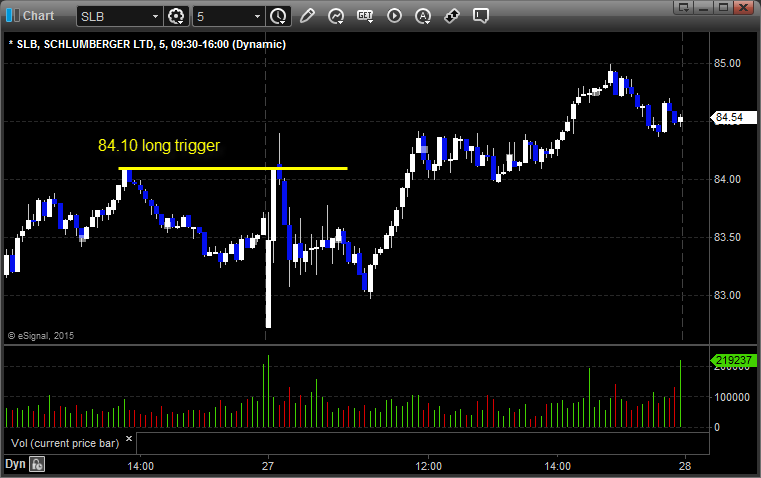Select the pencil drawing tool

point(307,16)
